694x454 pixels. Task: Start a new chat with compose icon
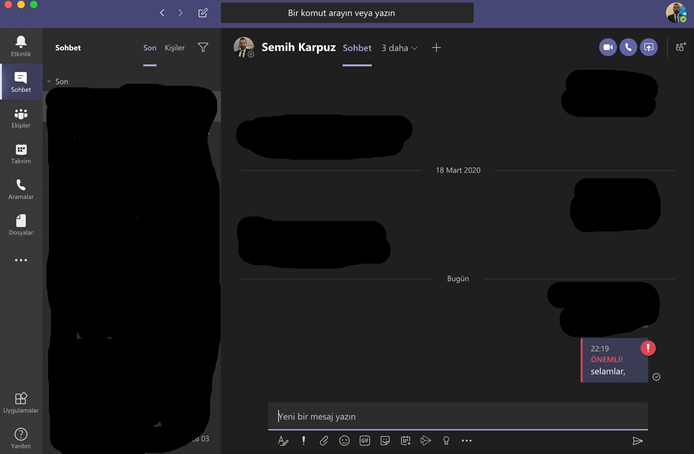[203, 13]
